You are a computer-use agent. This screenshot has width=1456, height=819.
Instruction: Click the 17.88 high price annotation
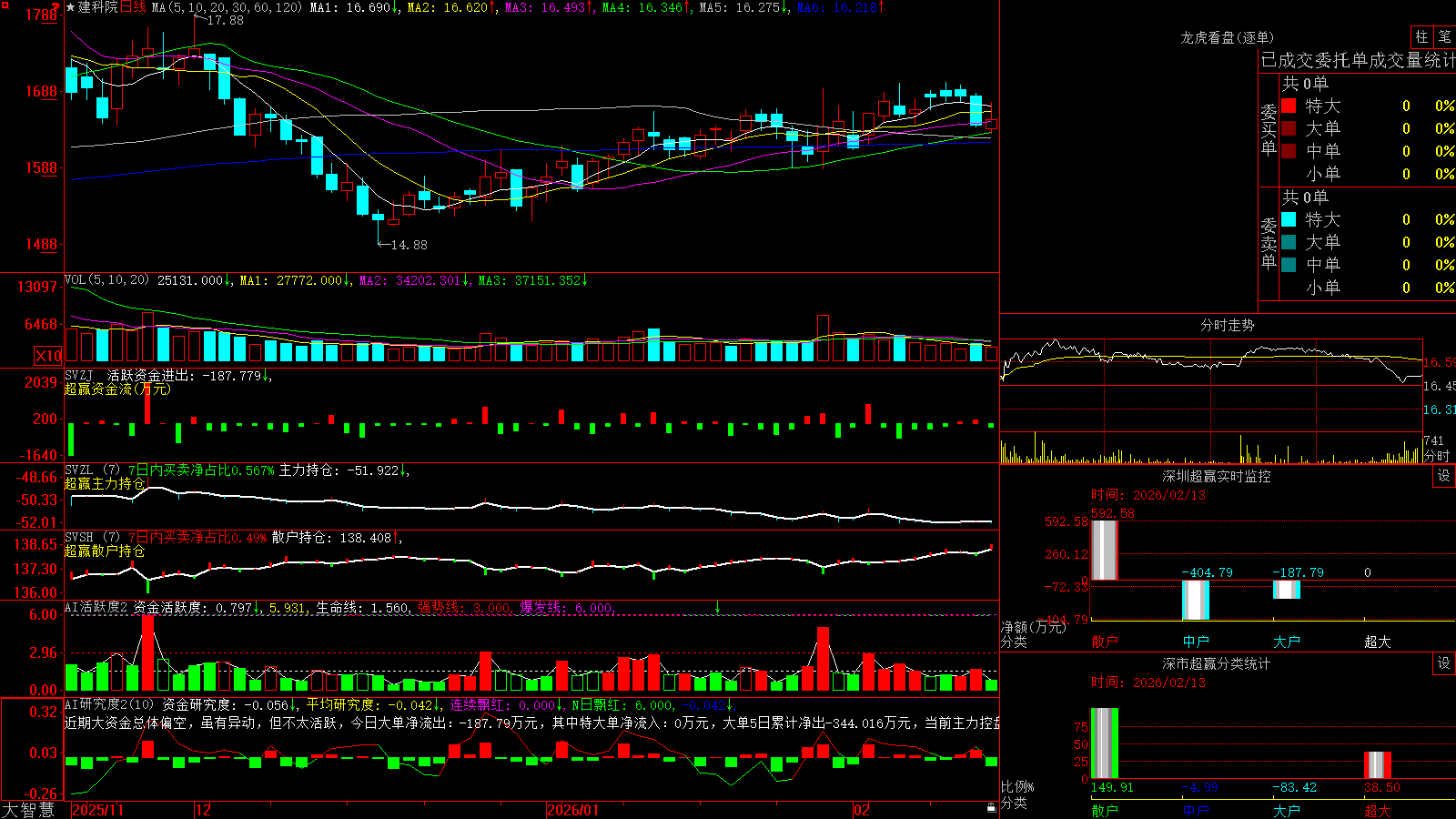tap(226, 20)
